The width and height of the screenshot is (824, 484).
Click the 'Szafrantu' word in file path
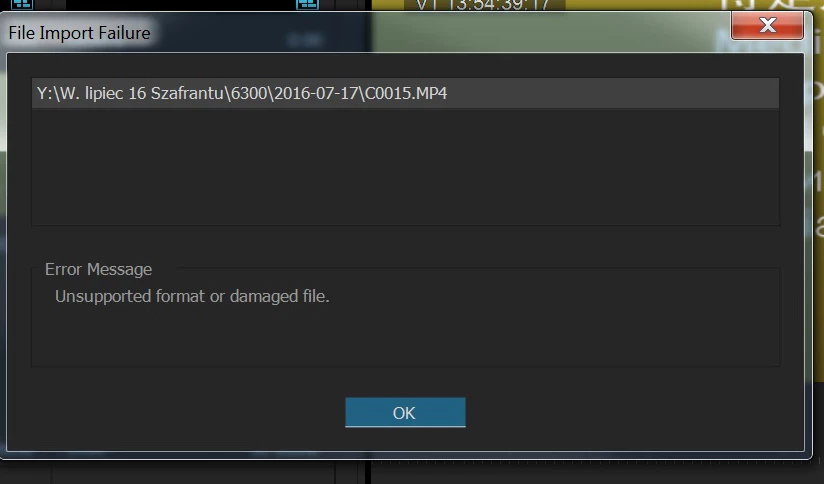(x=187, y=93)
